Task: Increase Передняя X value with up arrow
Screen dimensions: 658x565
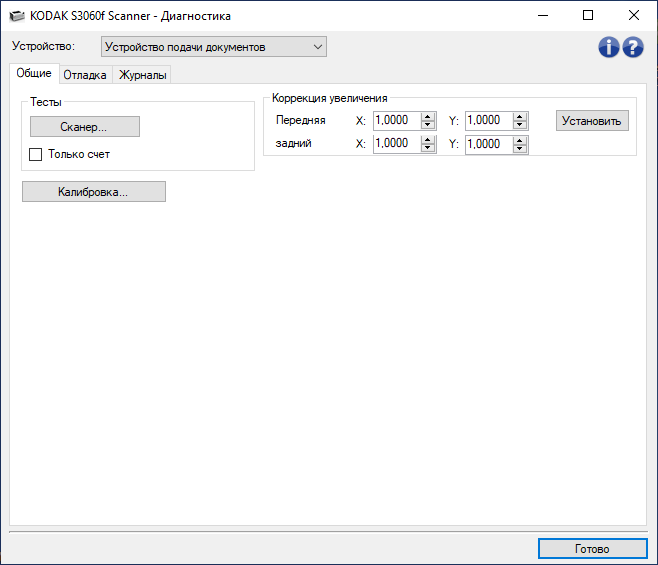Action: coord(428,117)
